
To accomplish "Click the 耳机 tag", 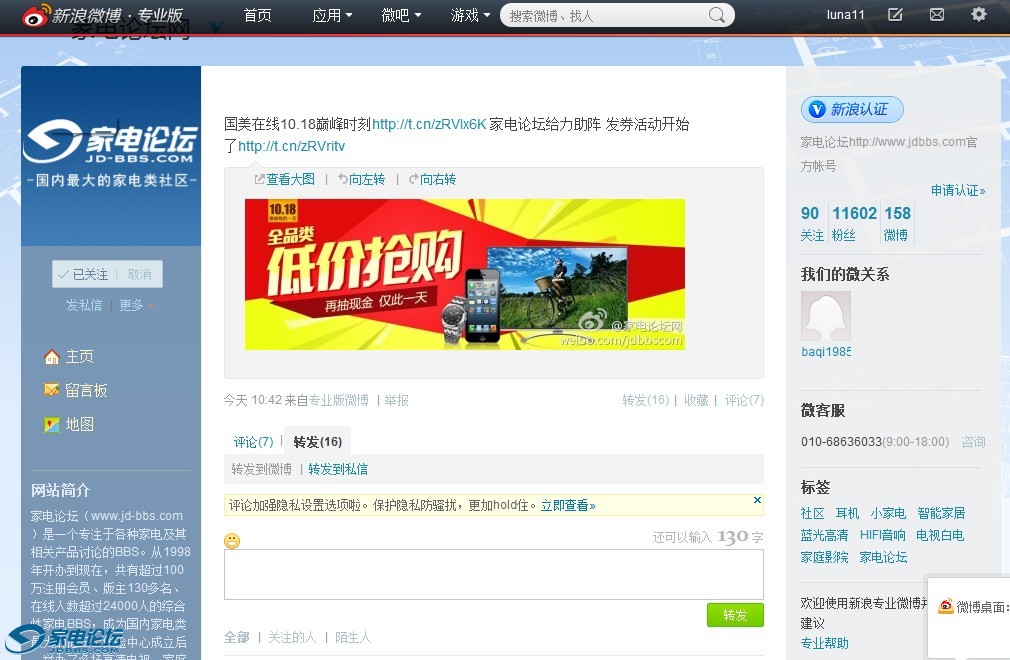I will 847,513.
